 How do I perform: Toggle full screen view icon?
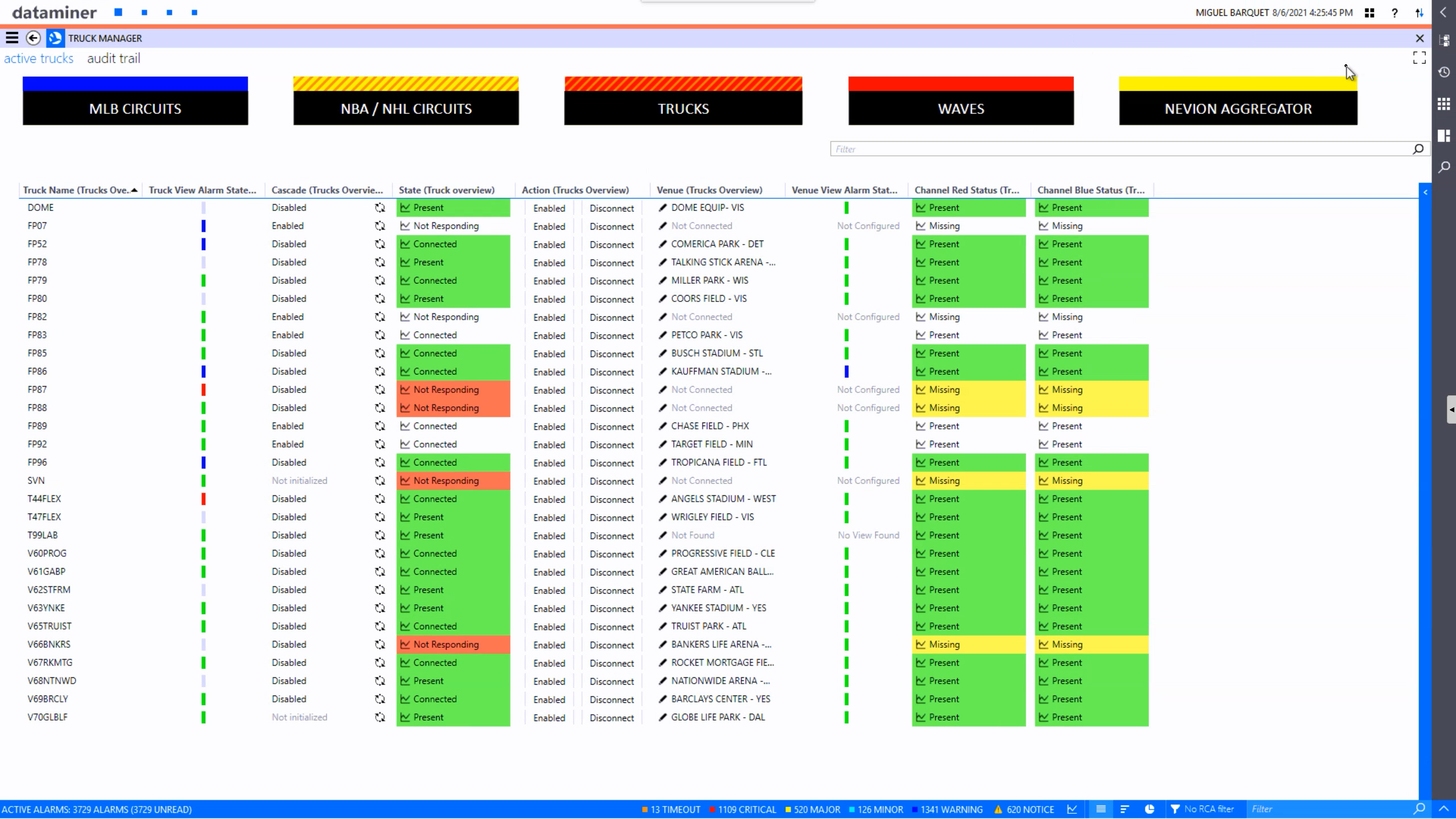tap(1419, 57)
